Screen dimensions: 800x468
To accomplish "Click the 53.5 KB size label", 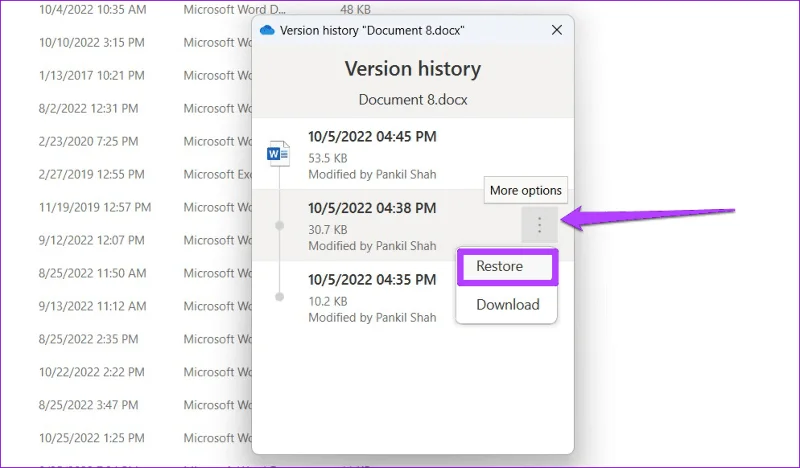I will tap(328, 158).
